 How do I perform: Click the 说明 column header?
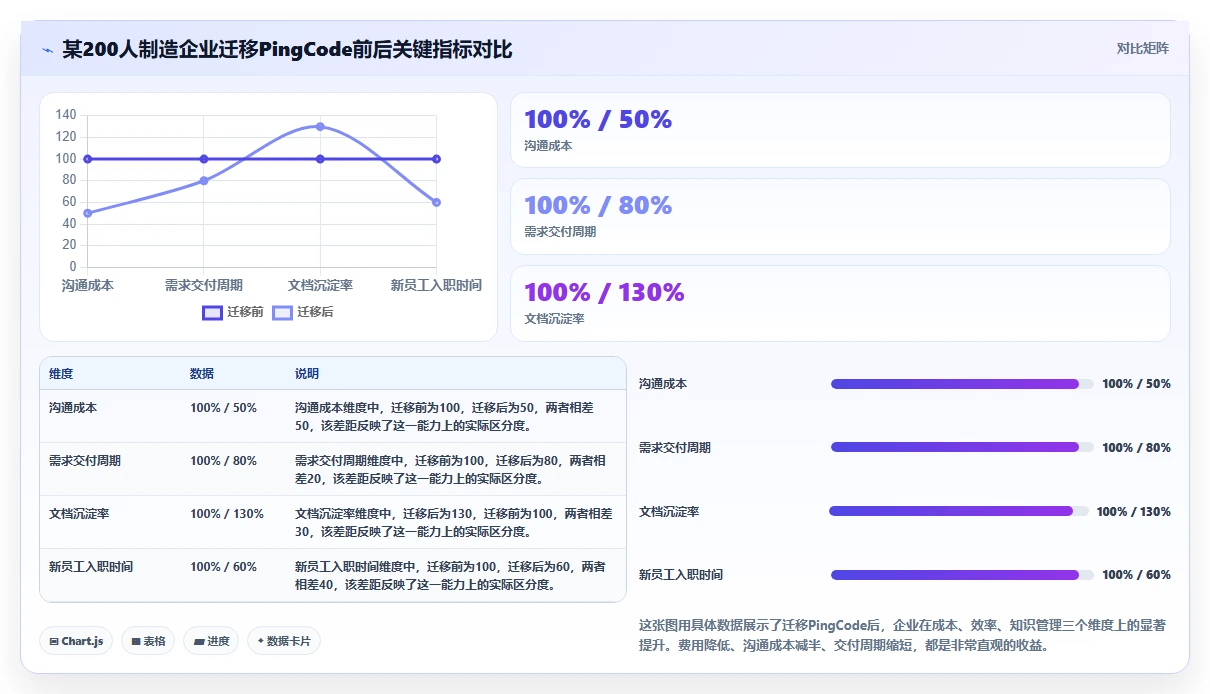point(307,374)
